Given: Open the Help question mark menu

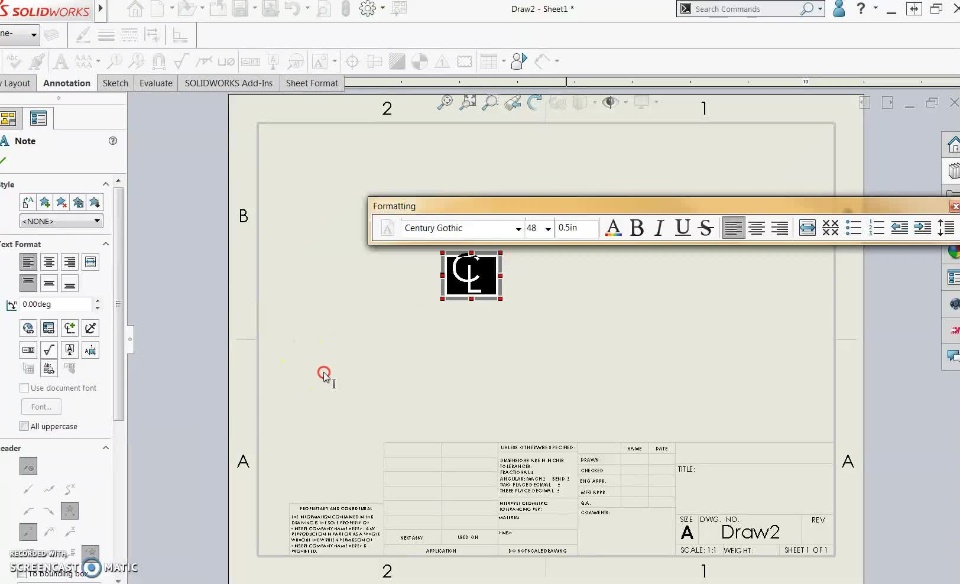Looking at the screenshot, I should [x=861, y=9].
